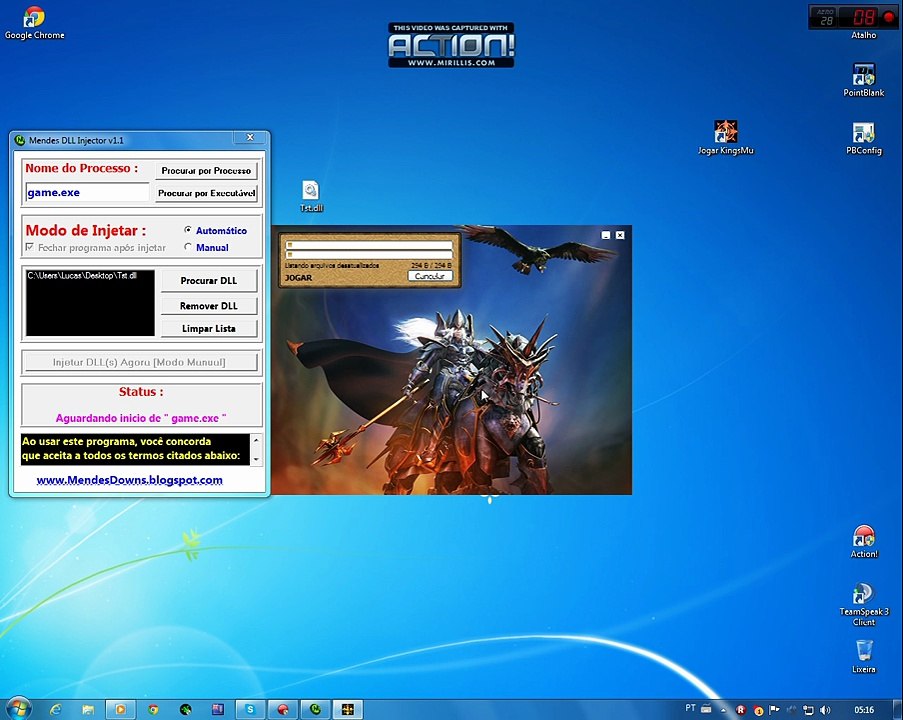This screenshot has height=720, width=903.
Task: Click the launcher's upper progress bar
Action: 369,245
